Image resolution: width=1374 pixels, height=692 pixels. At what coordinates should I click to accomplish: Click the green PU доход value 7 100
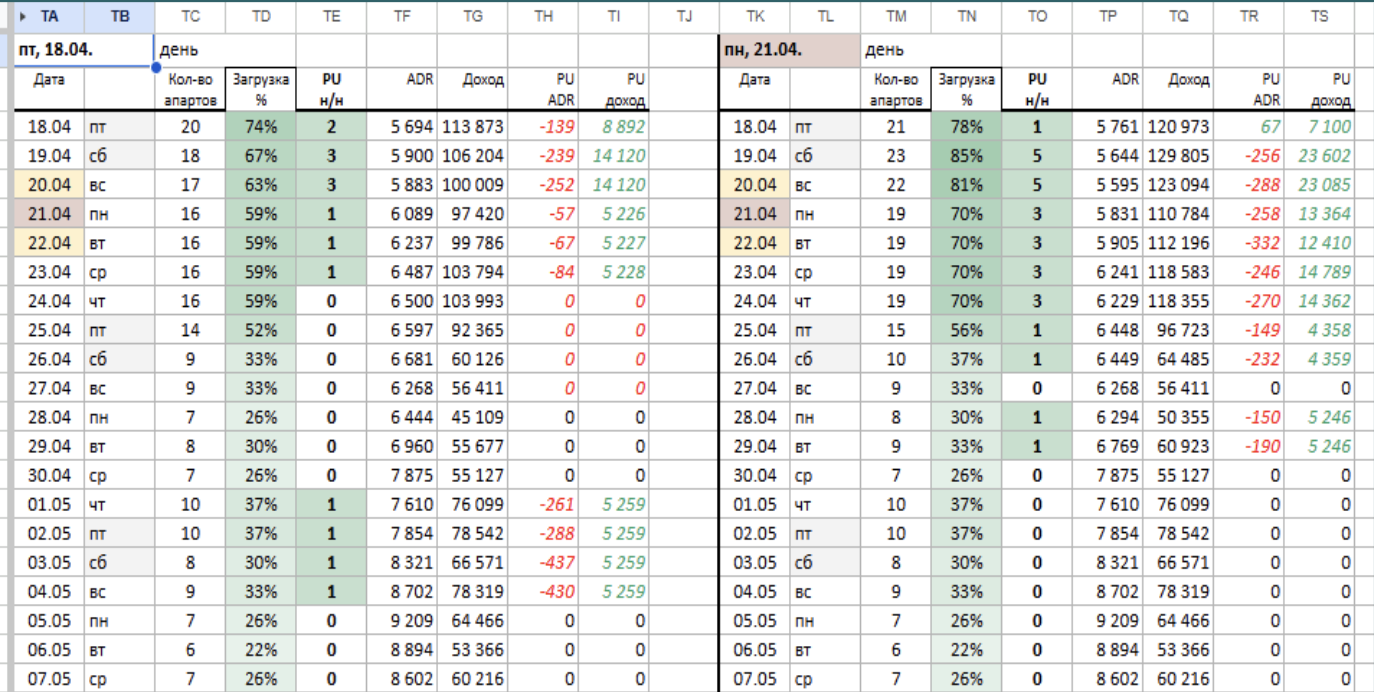(x=1319, y=127)
